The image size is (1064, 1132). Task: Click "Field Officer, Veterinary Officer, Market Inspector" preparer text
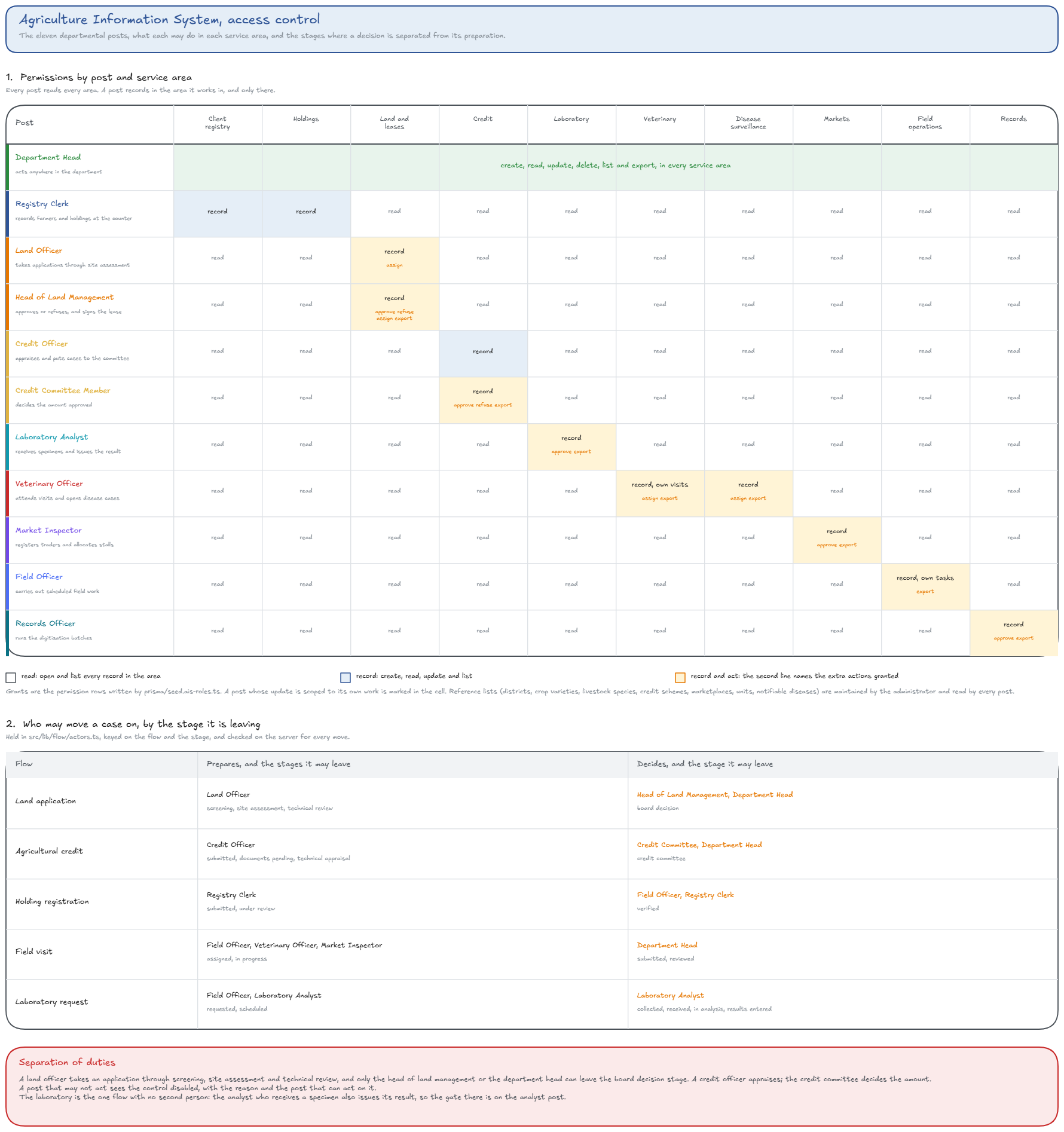[294, 946]
